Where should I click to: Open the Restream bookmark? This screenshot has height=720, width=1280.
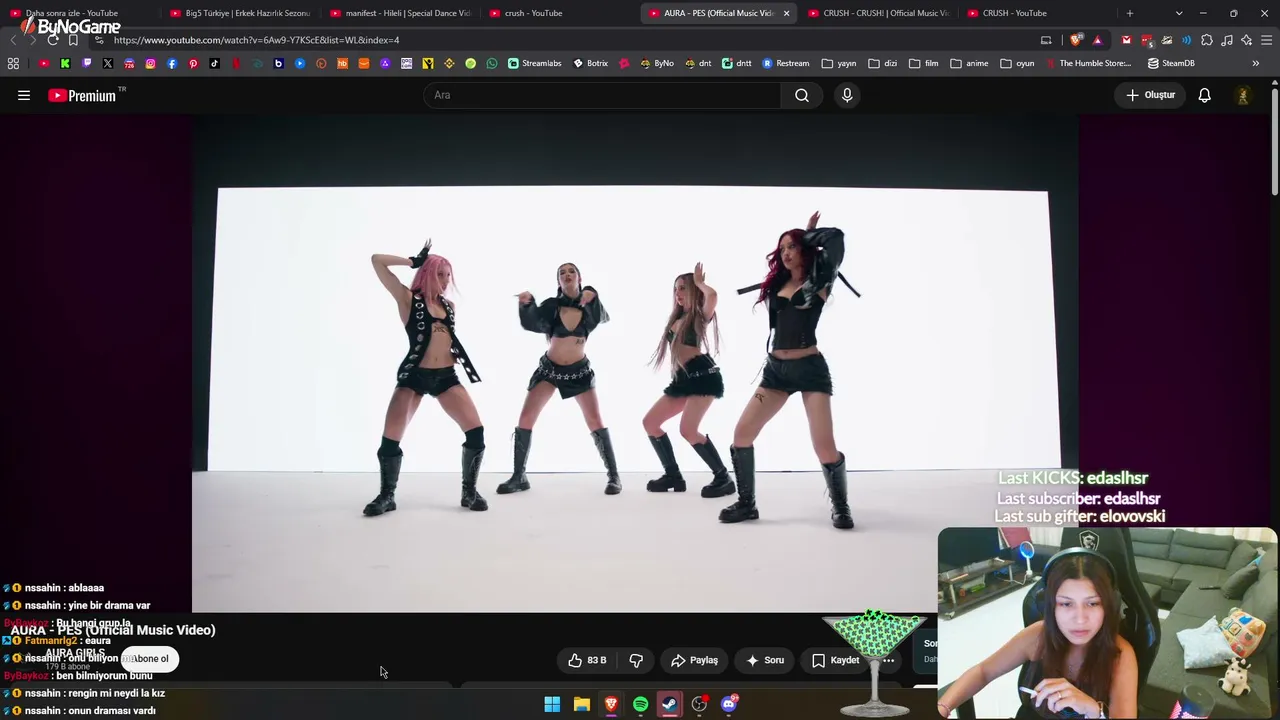point(785,63)
